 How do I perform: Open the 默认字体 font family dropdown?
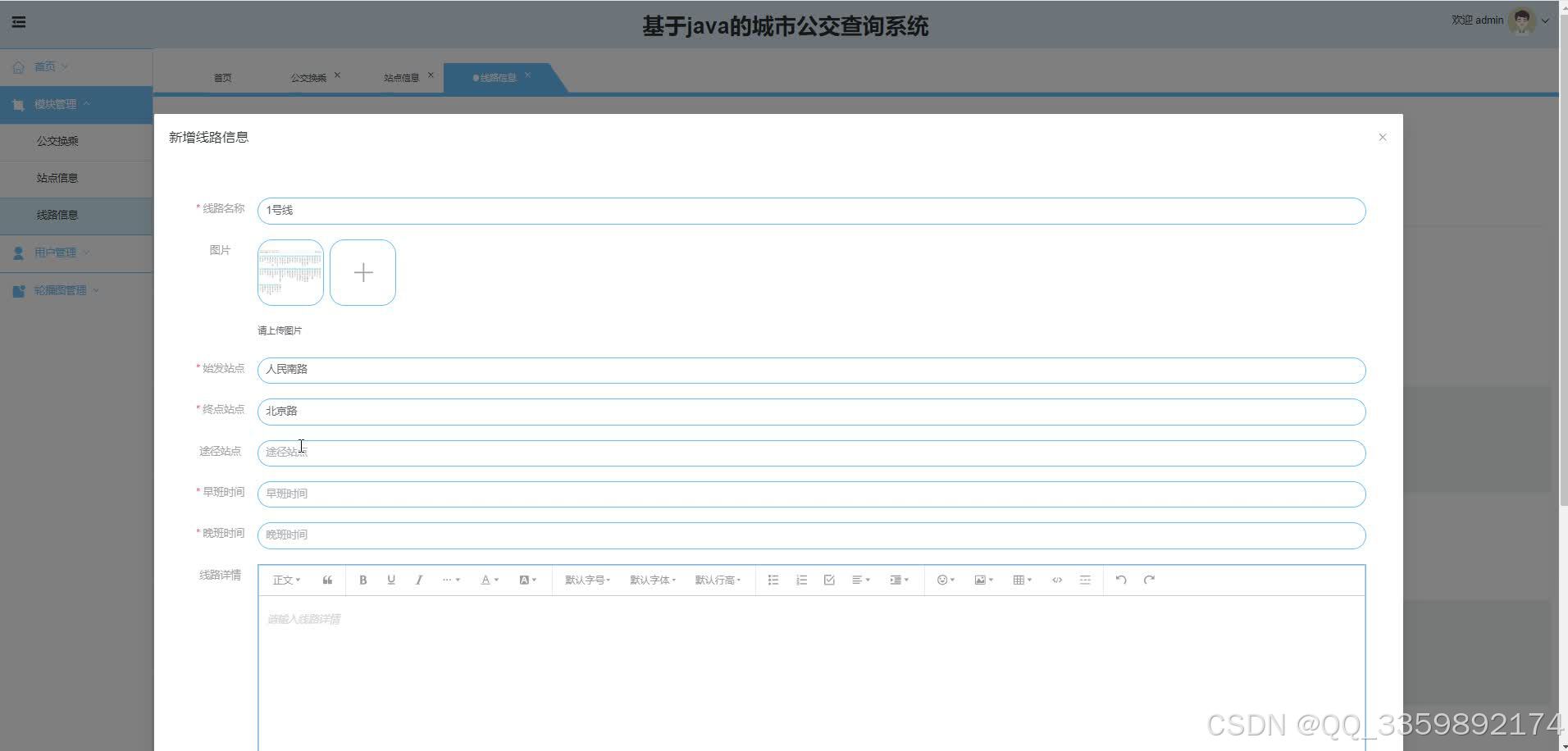653,580
